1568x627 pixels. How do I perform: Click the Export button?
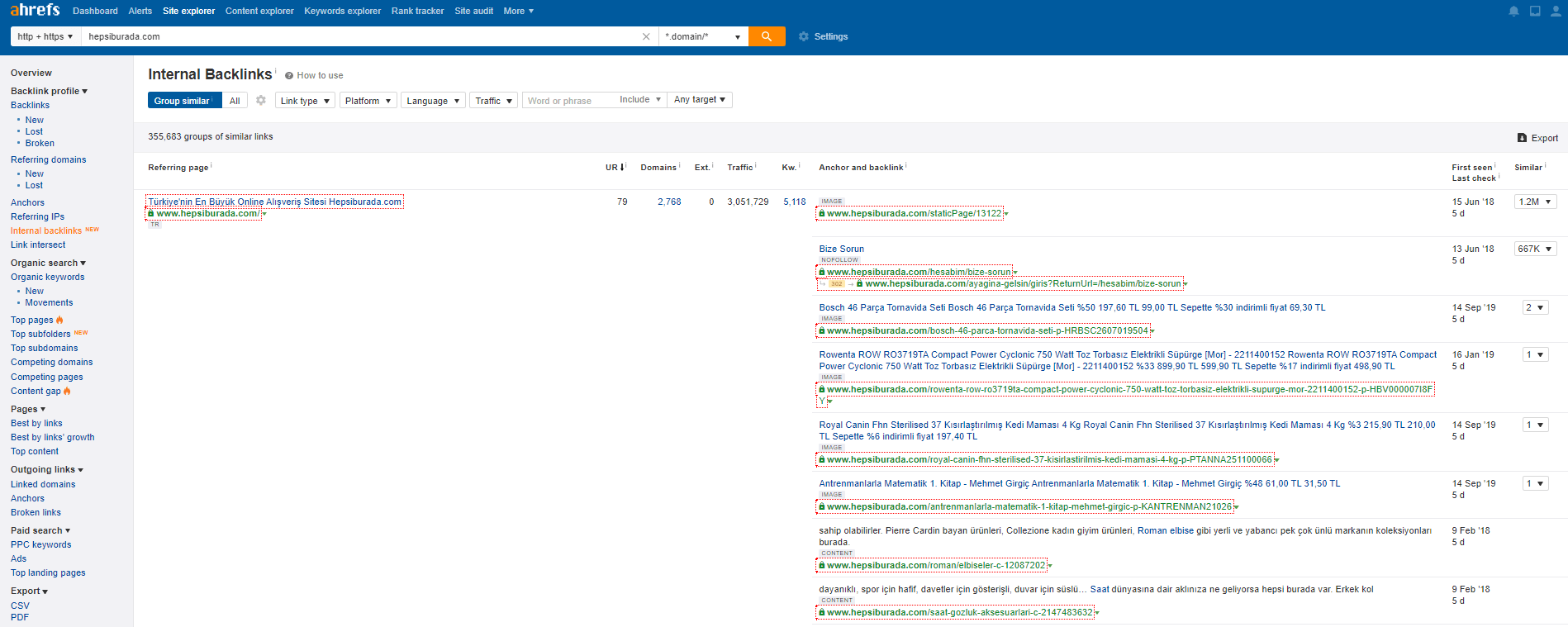pyautogui.click(x=1537, y=138)
